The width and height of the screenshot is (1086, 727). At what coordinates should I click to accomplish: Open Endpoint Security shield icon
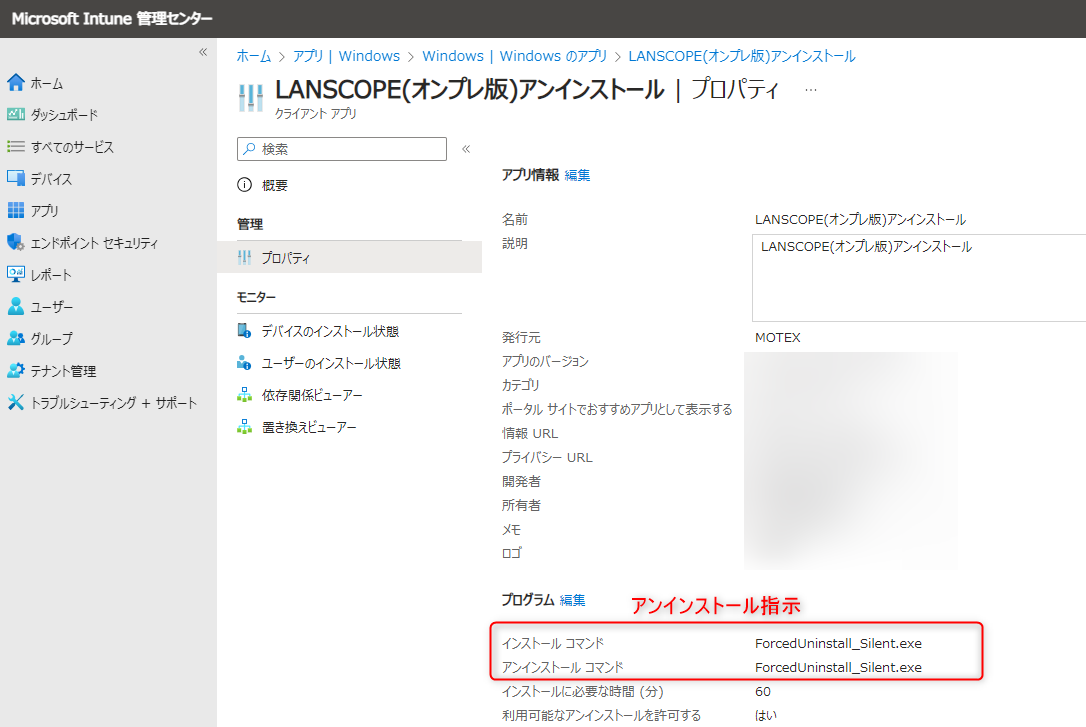[15, 242]
